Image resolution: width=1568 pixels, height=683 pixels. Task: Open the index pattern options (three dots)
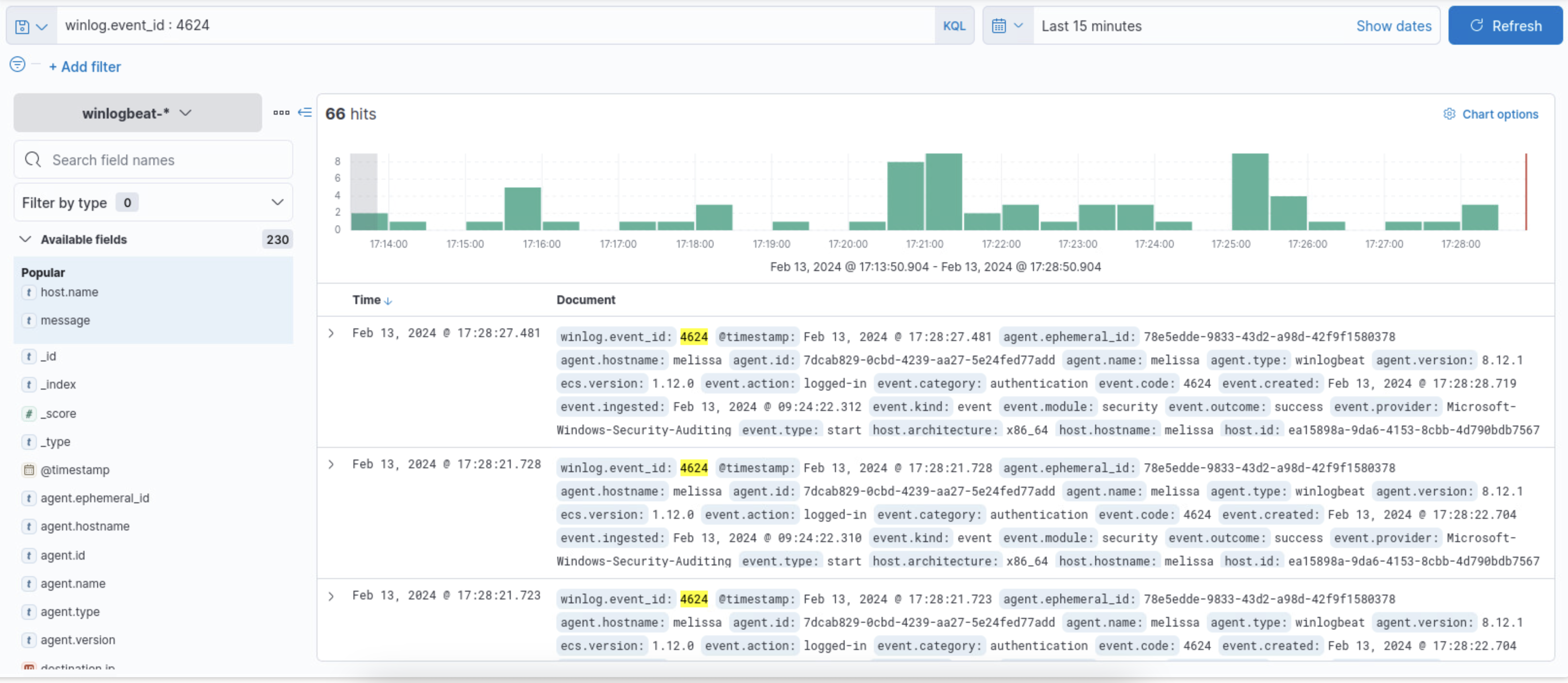(281, 113)
